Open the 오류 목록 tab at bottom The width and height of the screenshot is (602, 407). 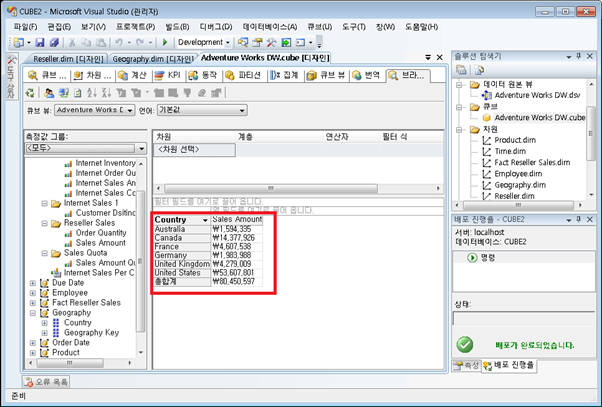[46, 382]
